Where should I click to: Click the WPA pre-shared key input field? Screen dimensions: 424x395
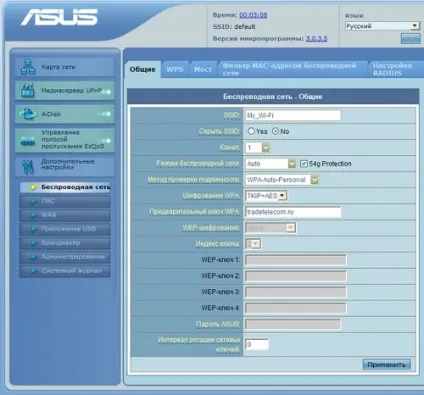pyautogui.click(x=293, y=212)
